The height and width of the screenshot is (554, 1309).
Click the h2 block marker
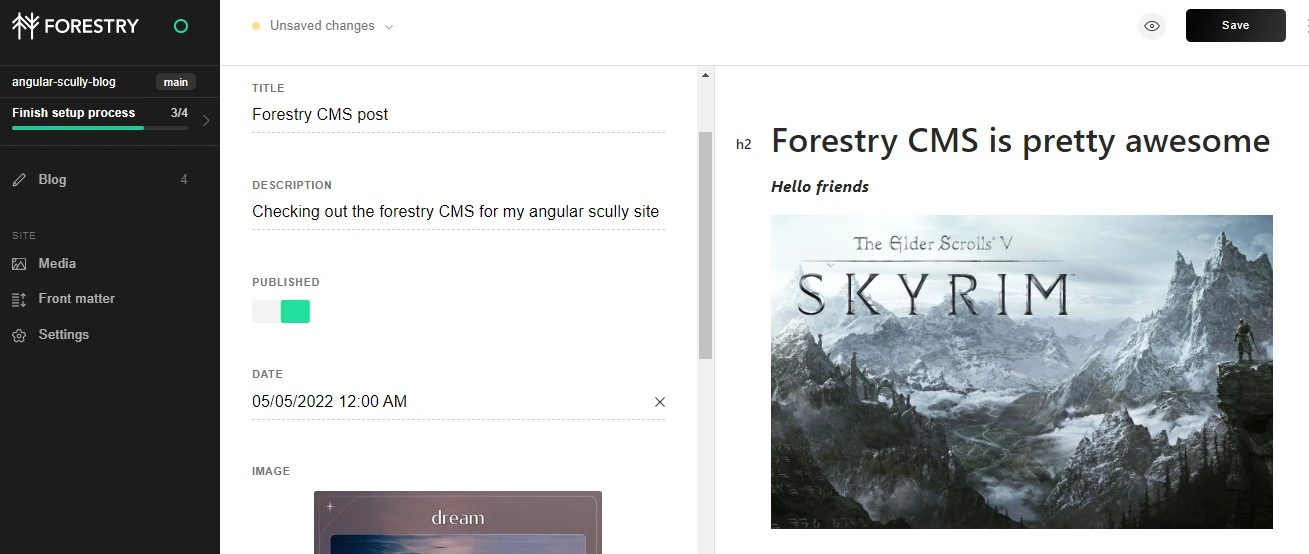[x=743, y=145]
